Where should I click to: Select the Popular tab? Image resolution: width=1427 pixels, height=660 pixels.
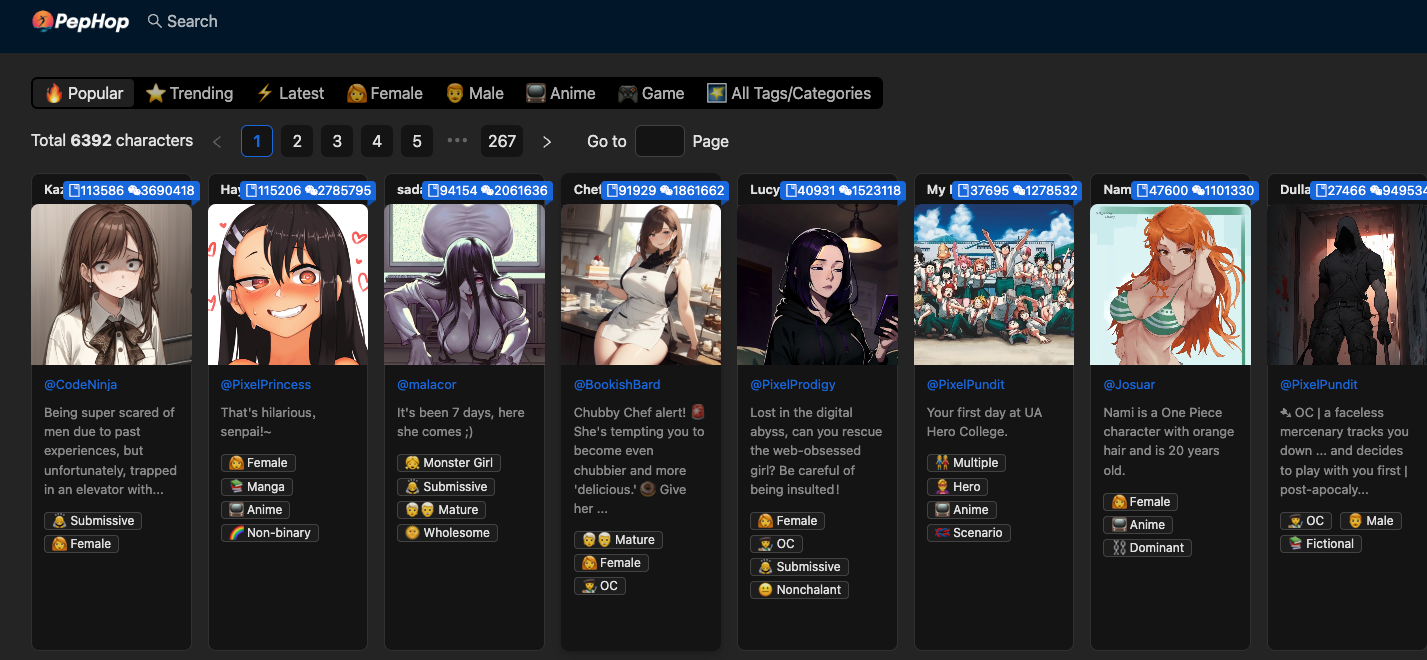coord(84,93)
